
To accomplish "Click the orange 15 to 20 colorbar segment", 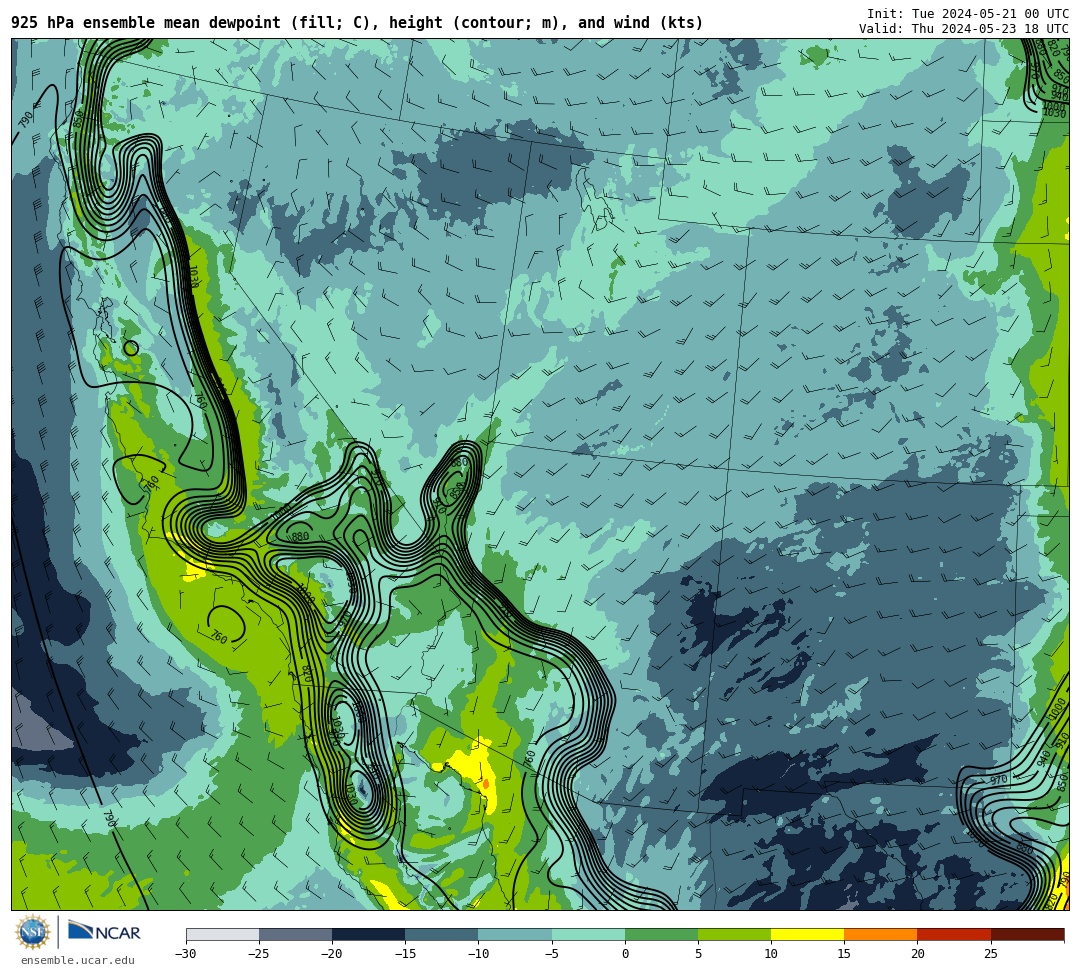I will 881,934.
